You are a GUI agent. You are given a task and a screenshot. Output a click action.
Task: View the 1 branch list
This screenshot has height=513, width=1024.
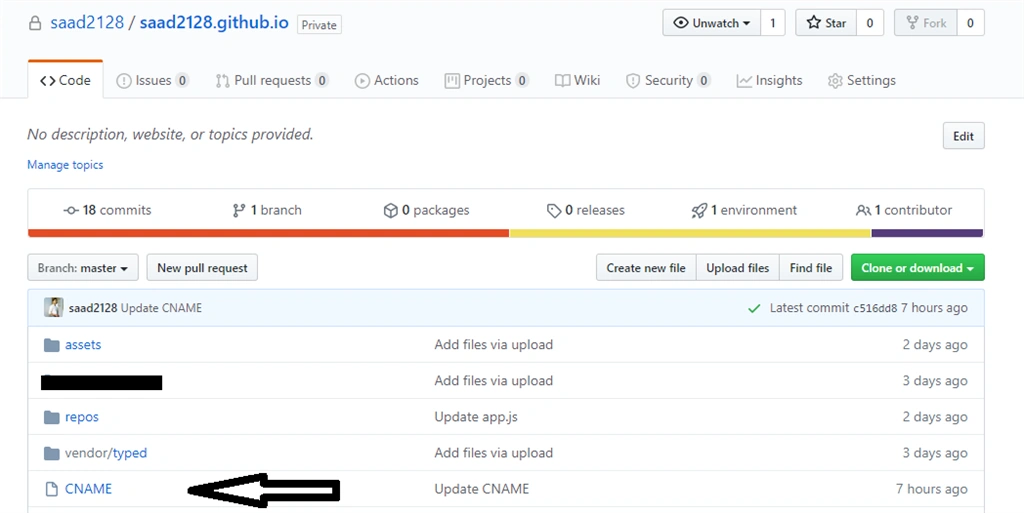[266, 210]
